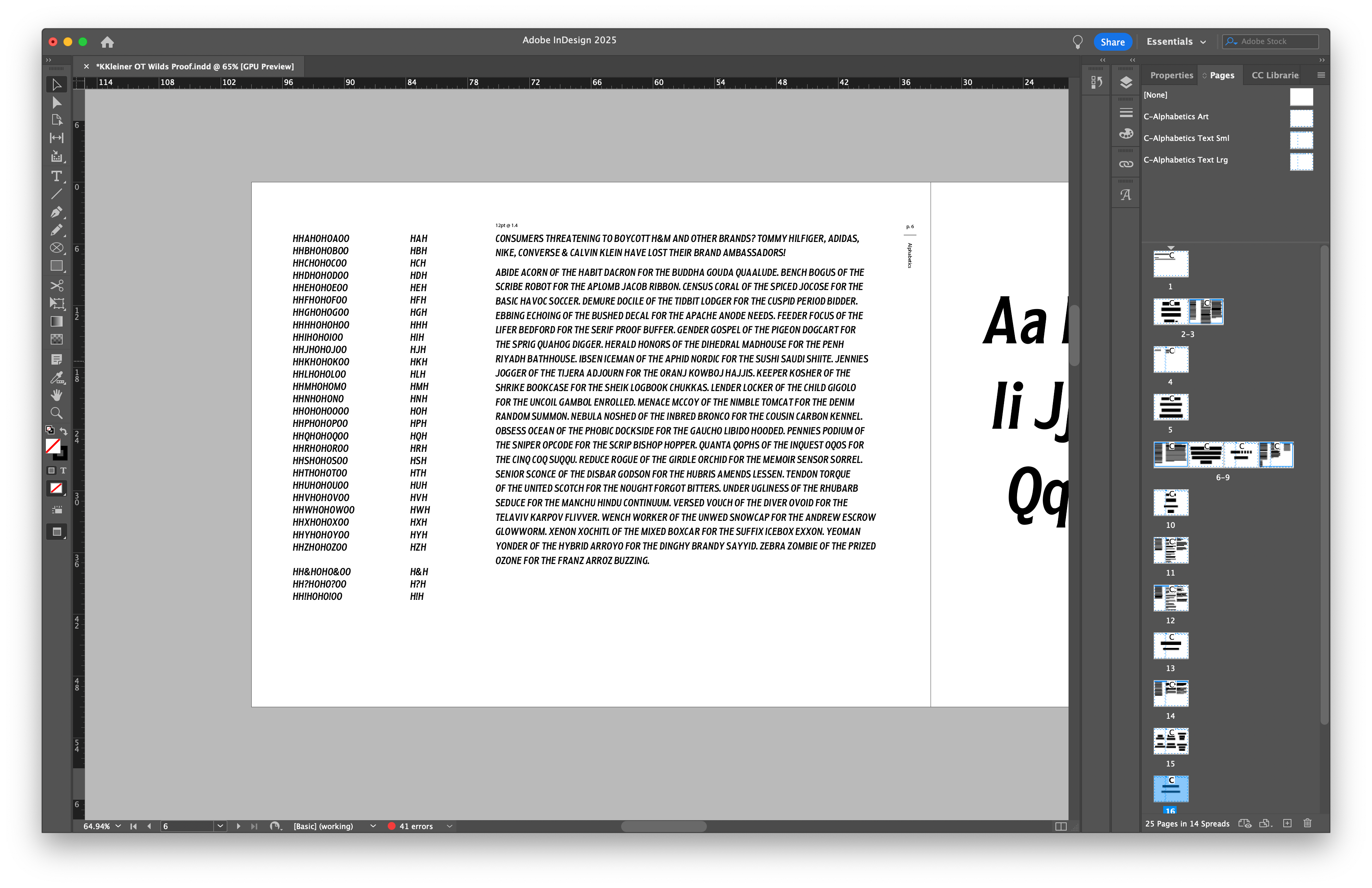The width and height of the screenshot is (1372, 888).
Task: Select [None] parent page
Action: [x=1228, y=95]
